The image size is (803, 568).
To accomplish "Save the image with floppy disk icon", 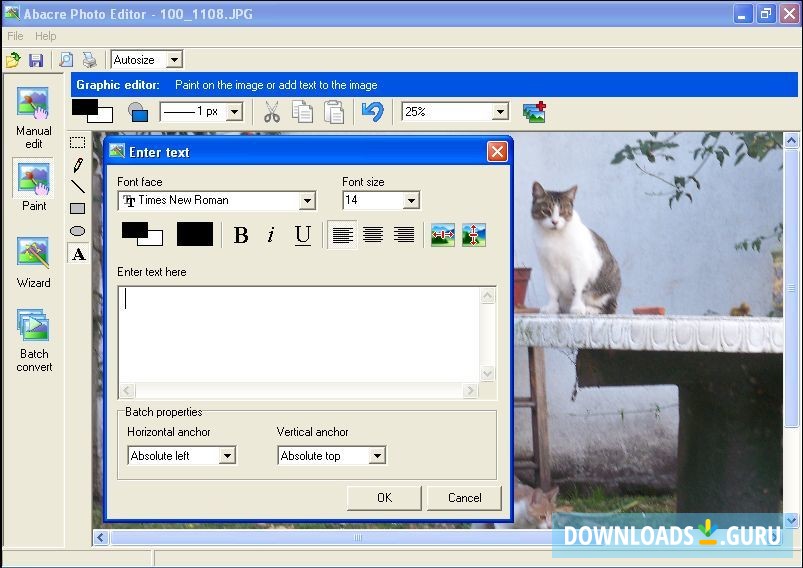I will coord(36,60).
